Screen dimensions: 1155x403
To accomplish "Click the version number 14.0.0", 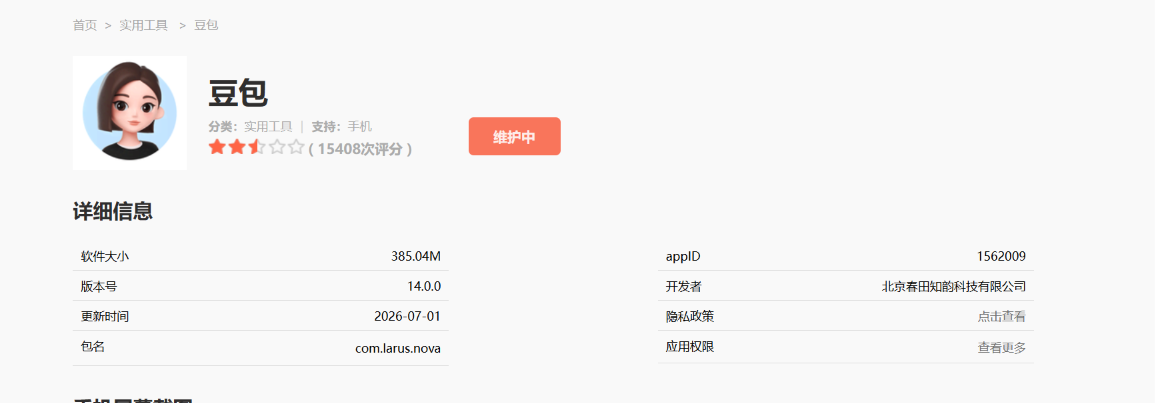I will [x=424, y=287].
